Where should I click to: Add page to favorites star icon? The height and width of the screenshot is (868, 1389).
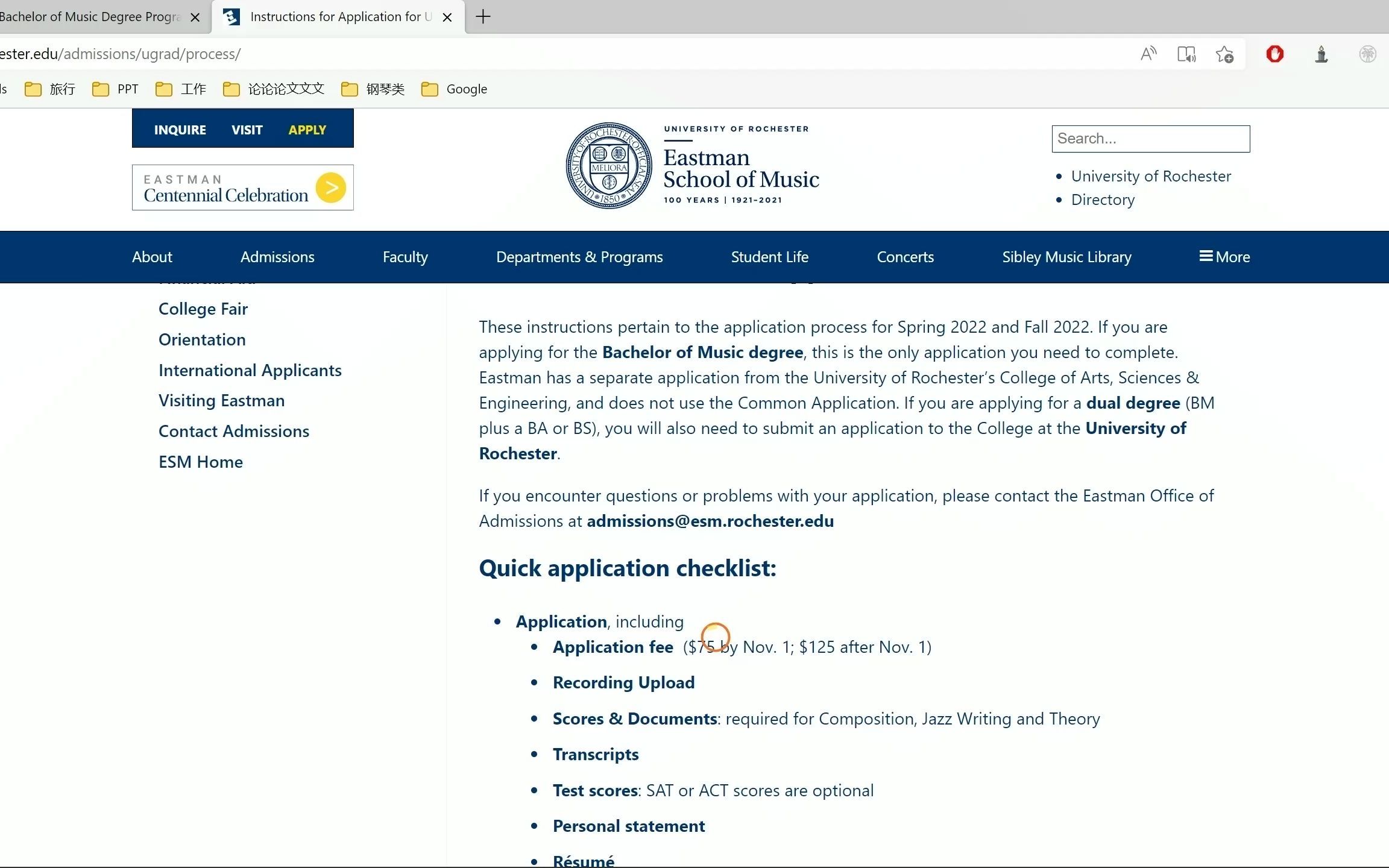pos(1224,54)
